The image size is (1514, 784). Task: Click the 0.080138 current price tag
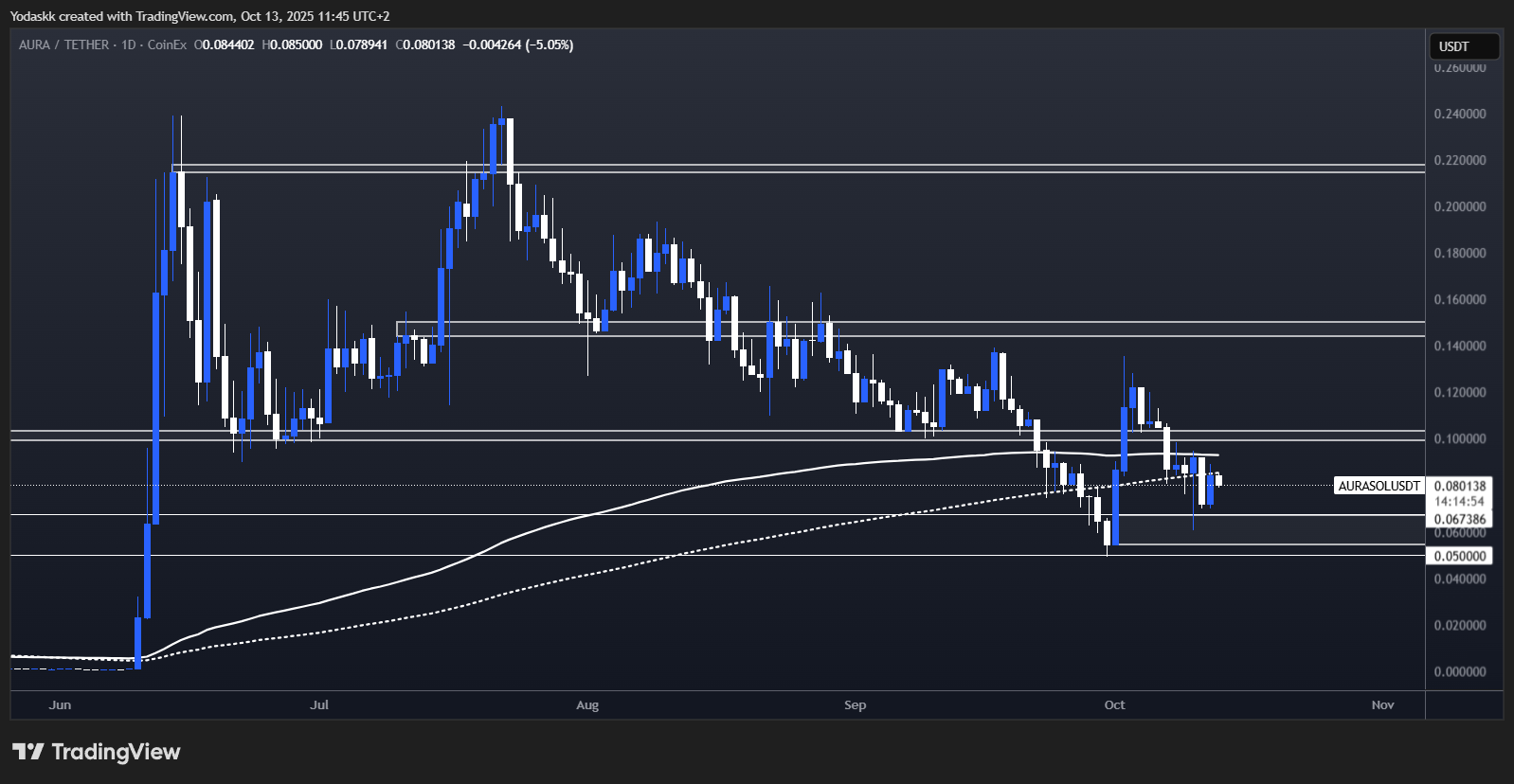tap(1460, 486)
